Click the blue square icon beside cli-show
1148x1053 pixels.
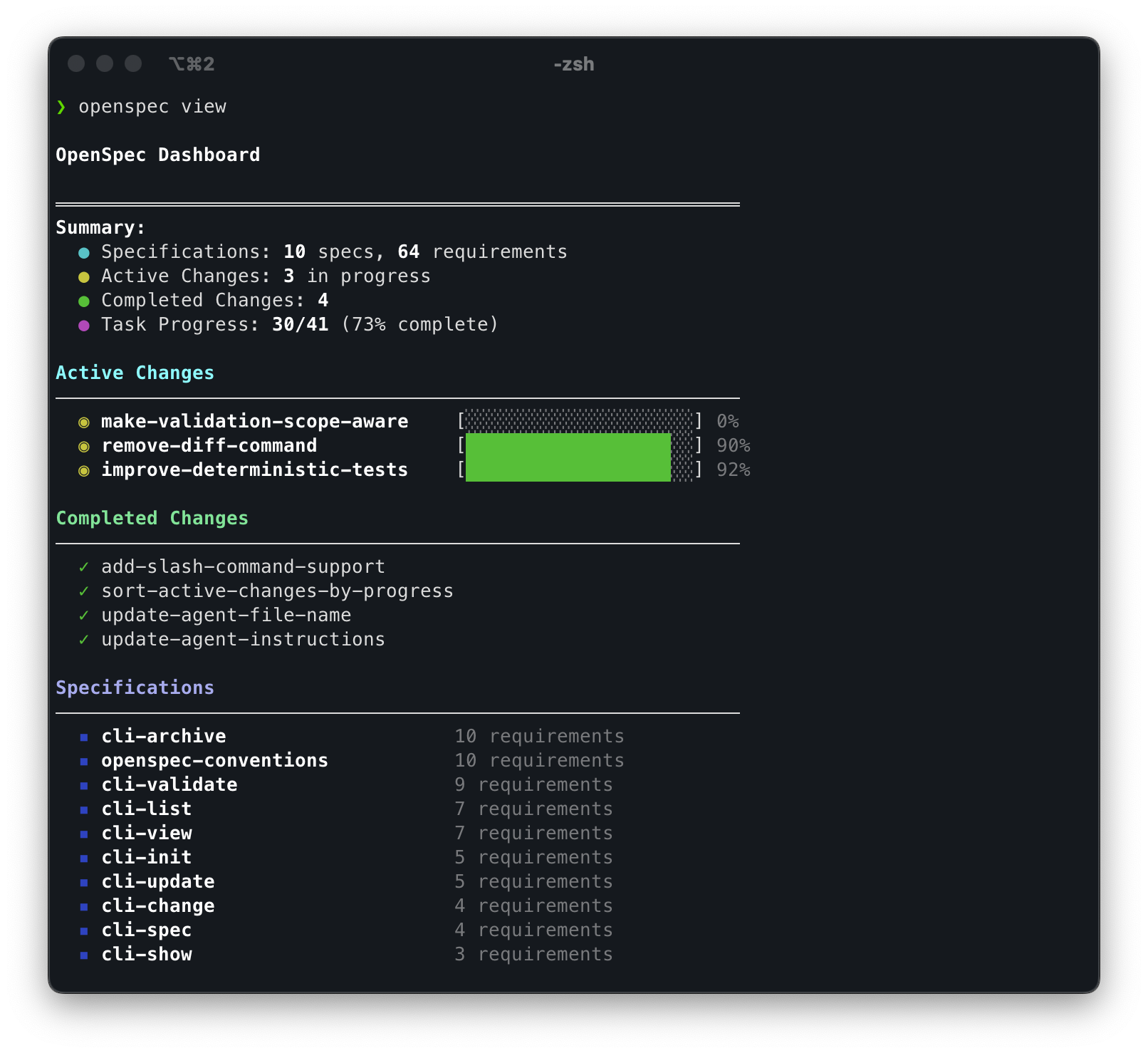tap(85, 955)
